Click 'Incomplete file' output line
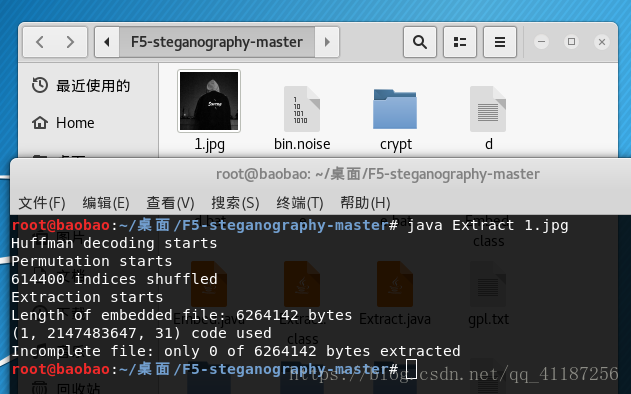Screen dimensions: 631x394 (x=235, y=351)
